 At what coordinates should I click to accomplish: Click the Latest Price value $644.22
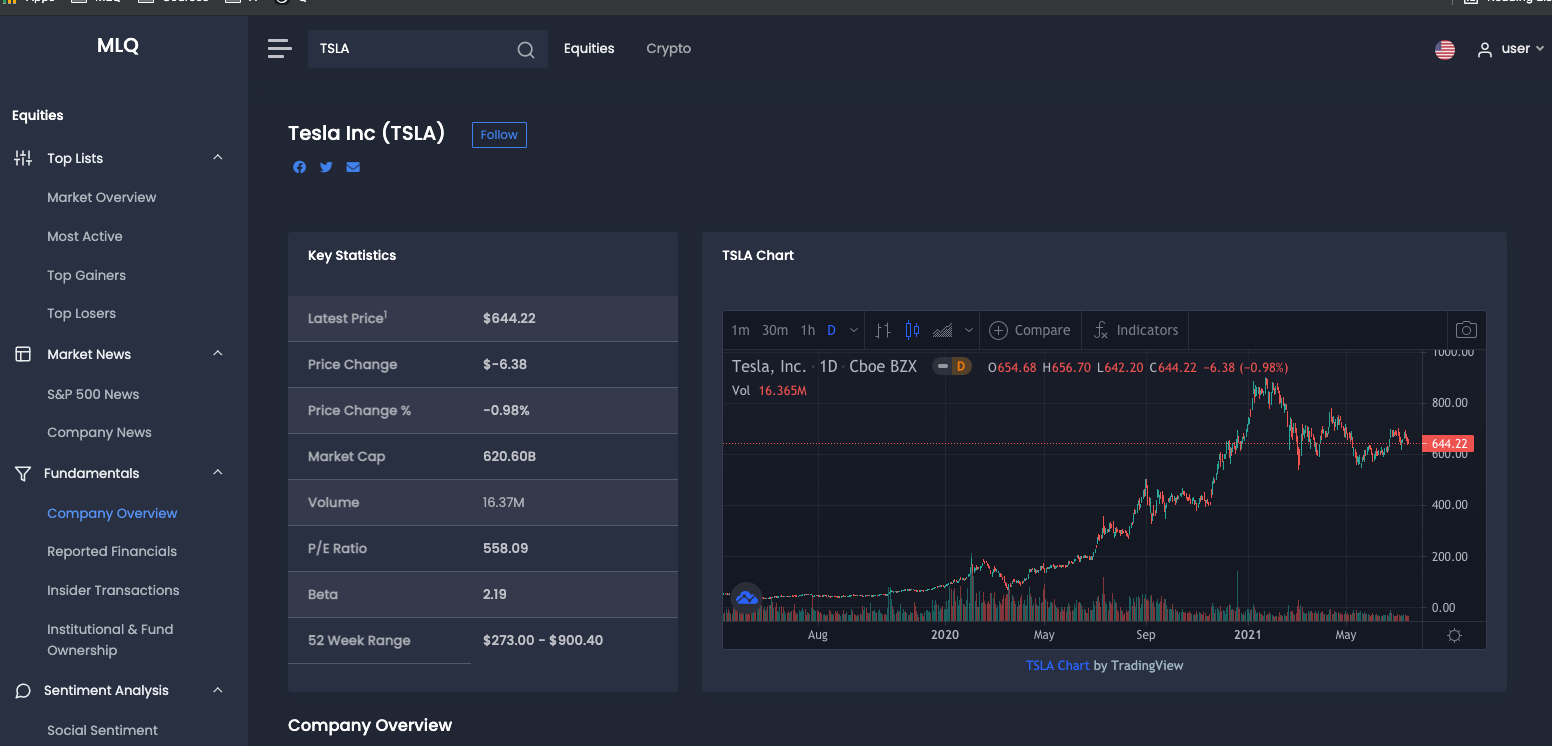509,318
